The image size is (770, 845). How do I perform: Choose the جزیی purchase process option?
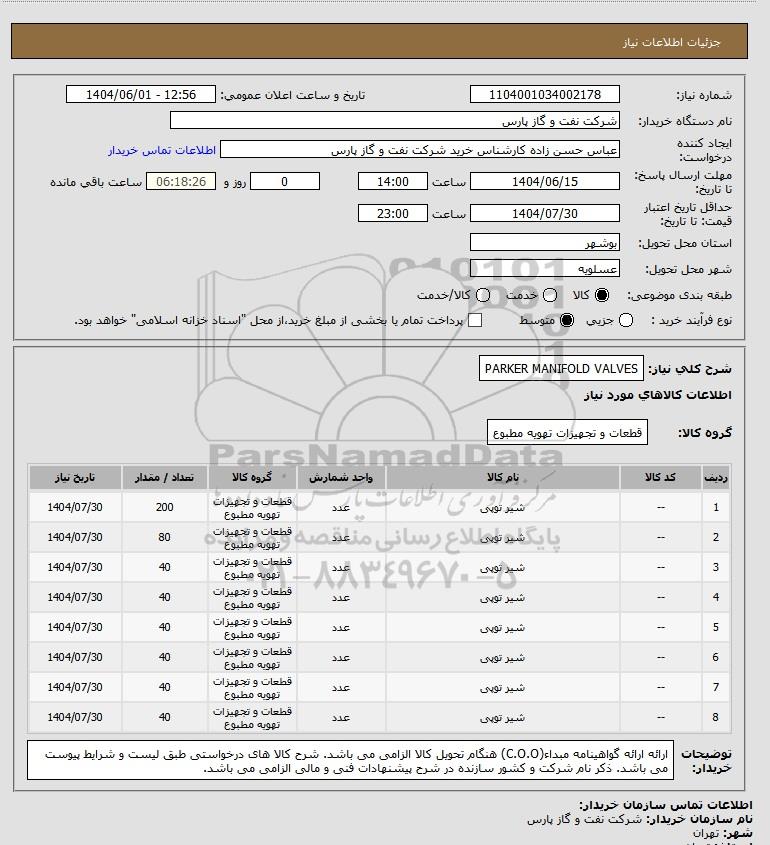(626, 320)
